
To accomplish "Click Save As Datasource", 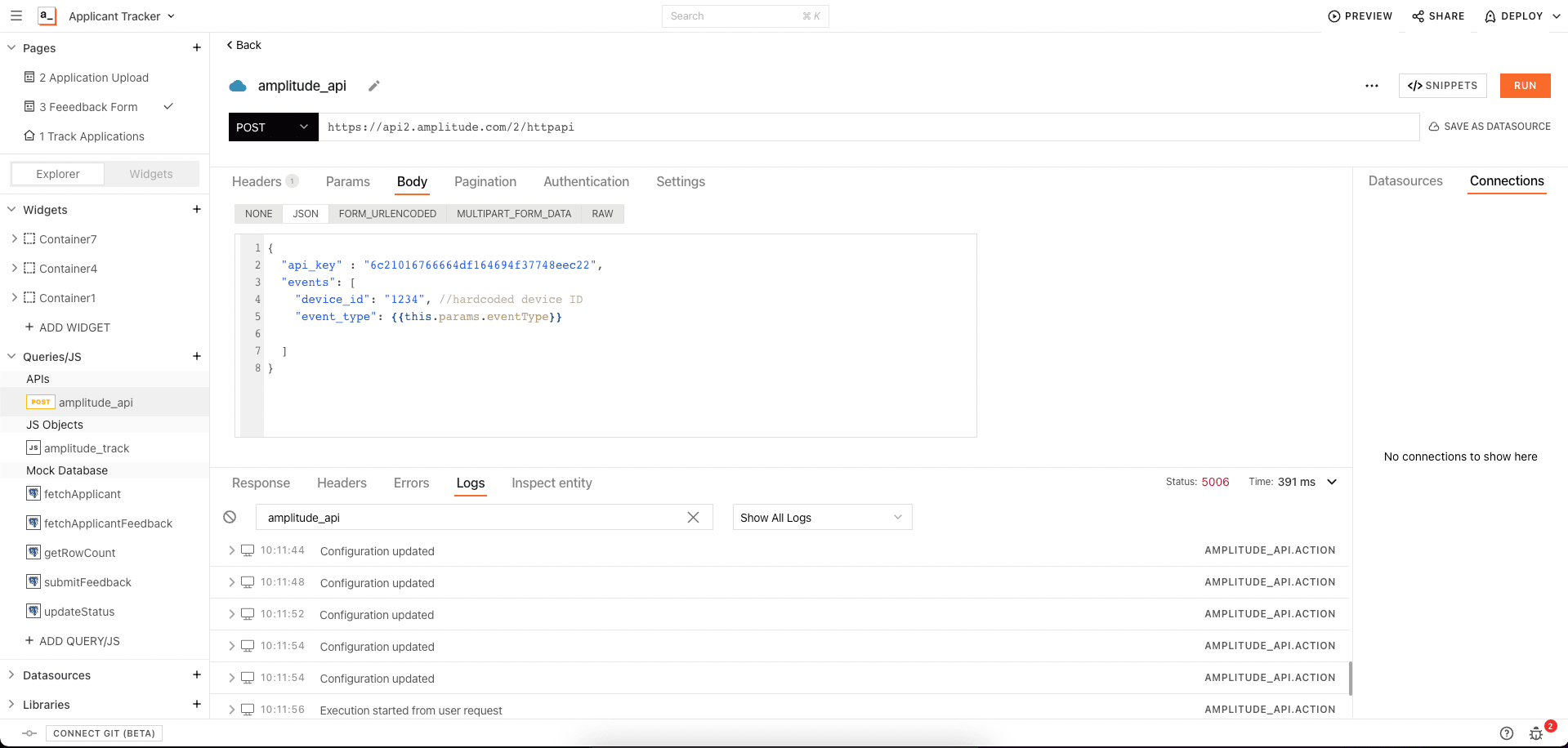I will point(1489,127).
